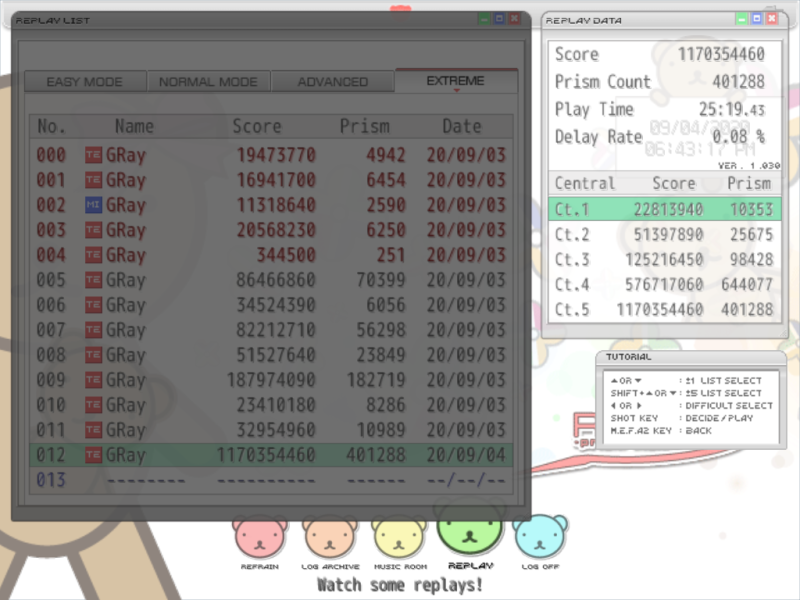
Task: Click the Score column header in Replay List
Action: coord(257,126)
